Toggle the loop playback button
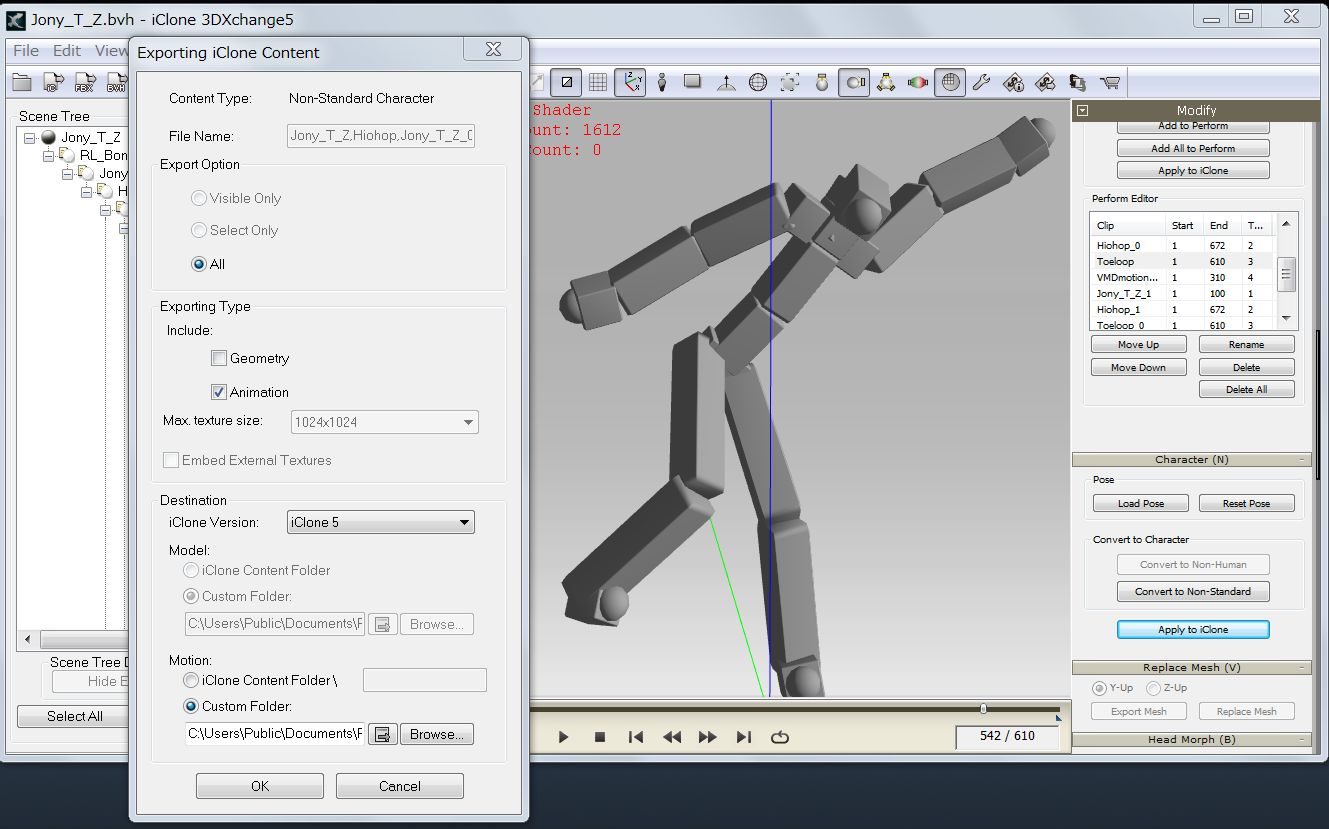The image size is (1329, 829). pyautogui.click(x=780, y=737)
